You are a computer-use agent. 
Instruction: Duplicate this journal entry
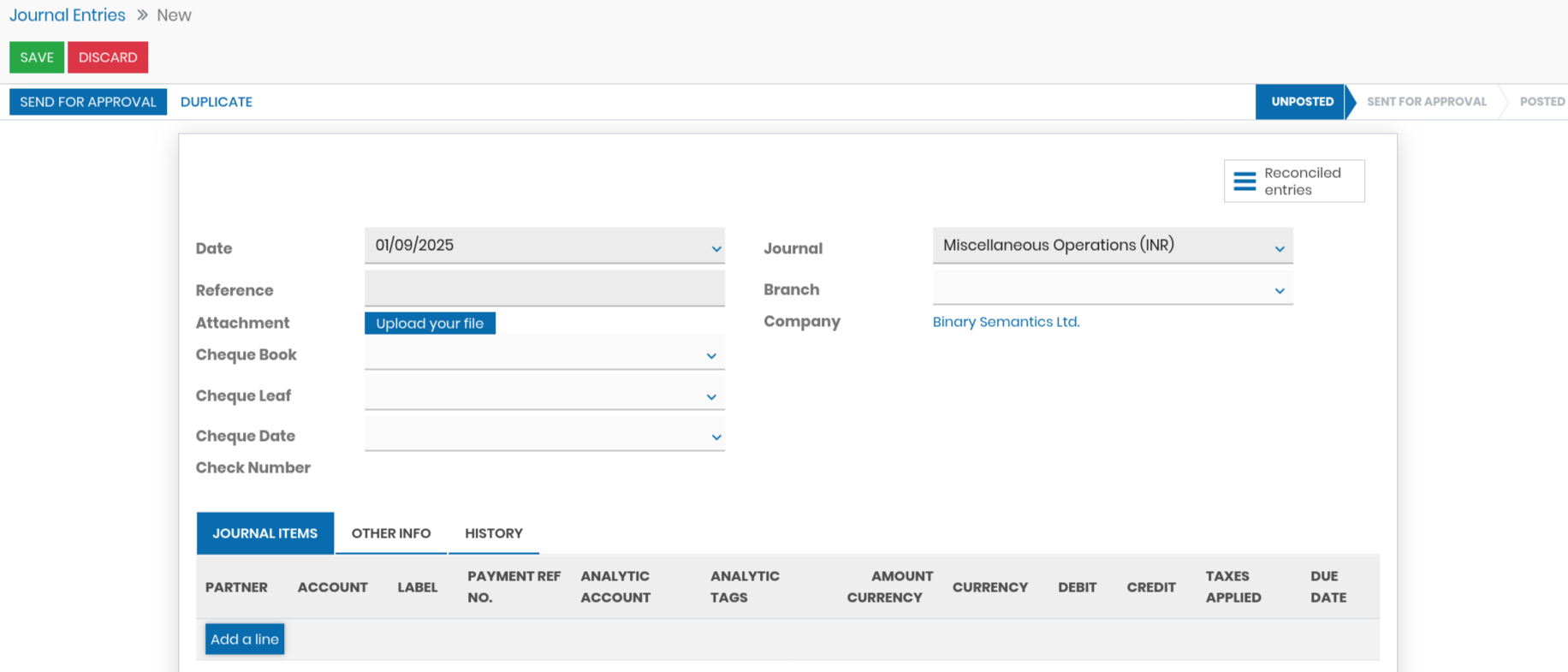click(217, 102)
